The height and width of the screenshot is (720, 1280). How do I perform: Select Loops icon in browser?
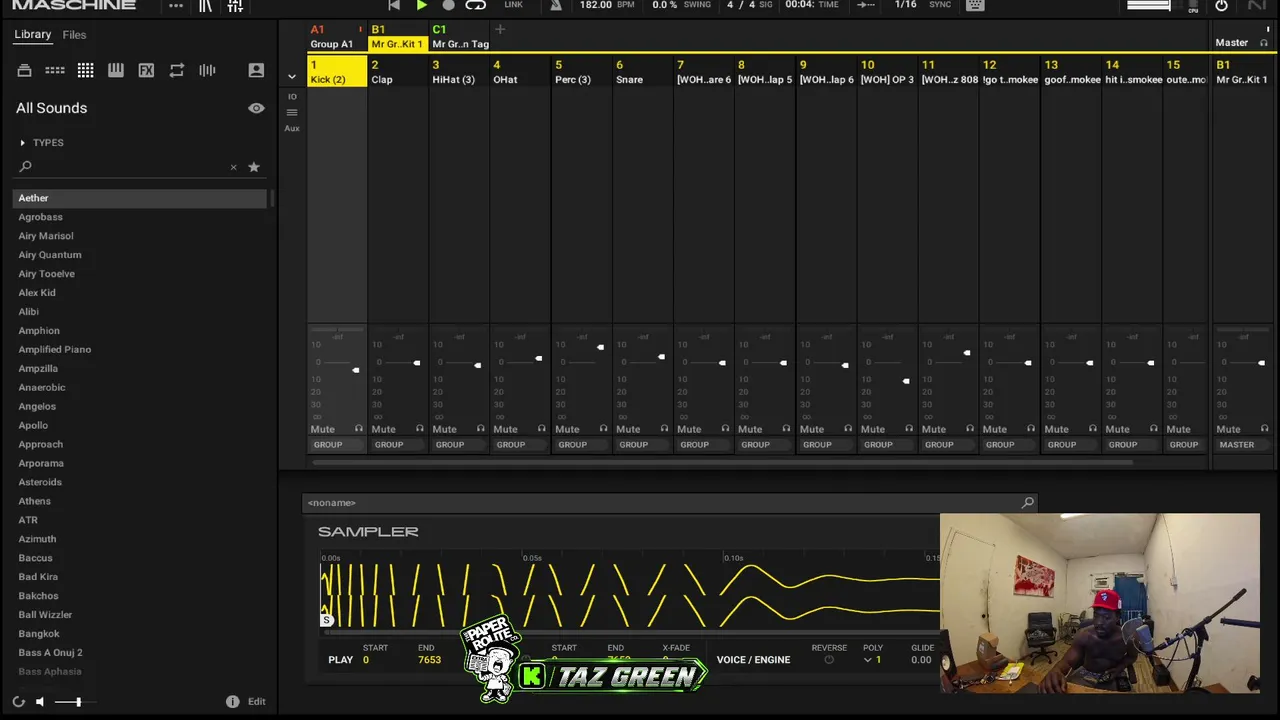click(177, 70)
